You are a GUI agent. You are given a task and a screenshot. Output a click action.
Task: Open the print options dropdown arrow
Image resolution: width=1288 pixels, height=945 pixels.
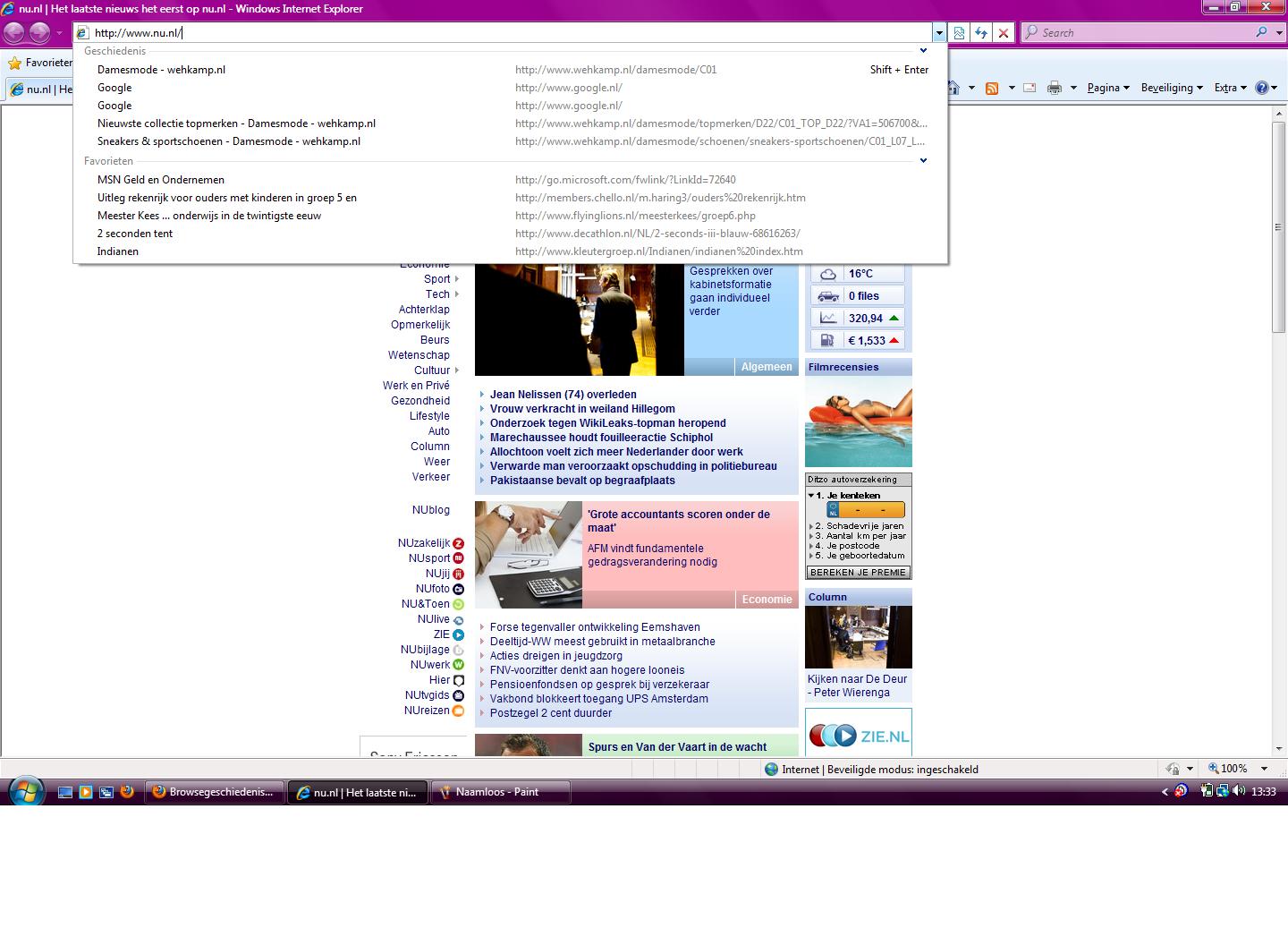[1074, 88]
